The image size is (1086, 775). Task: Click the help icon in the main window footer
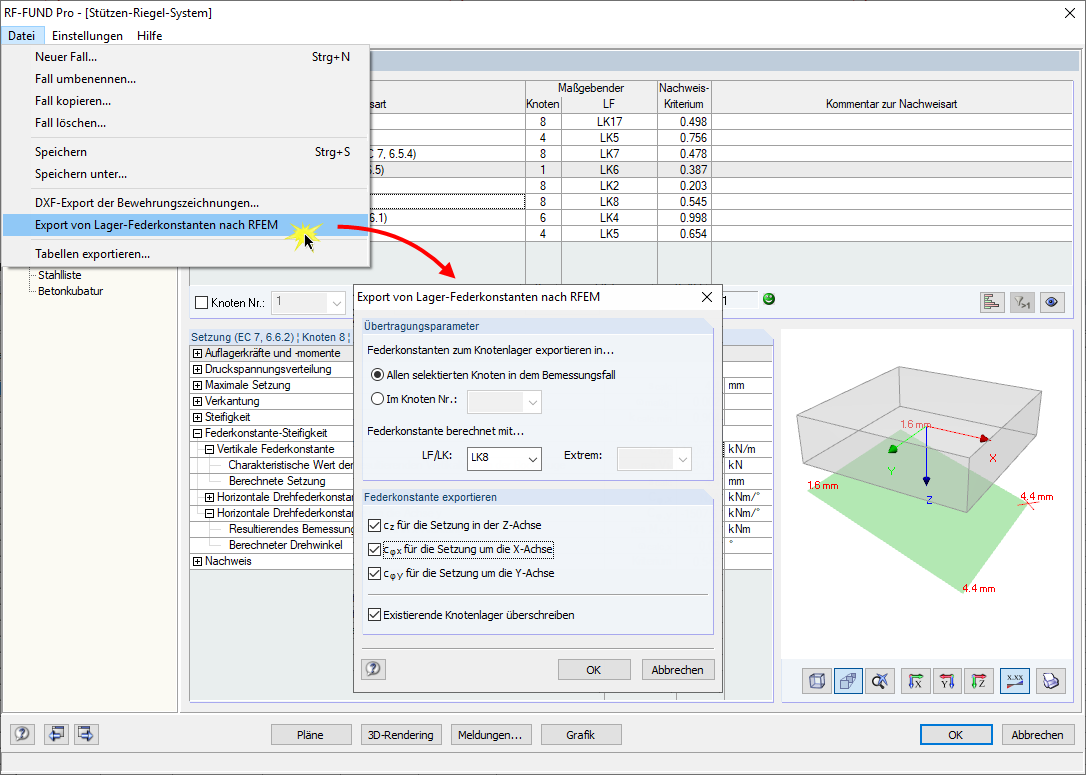(22, 734)
